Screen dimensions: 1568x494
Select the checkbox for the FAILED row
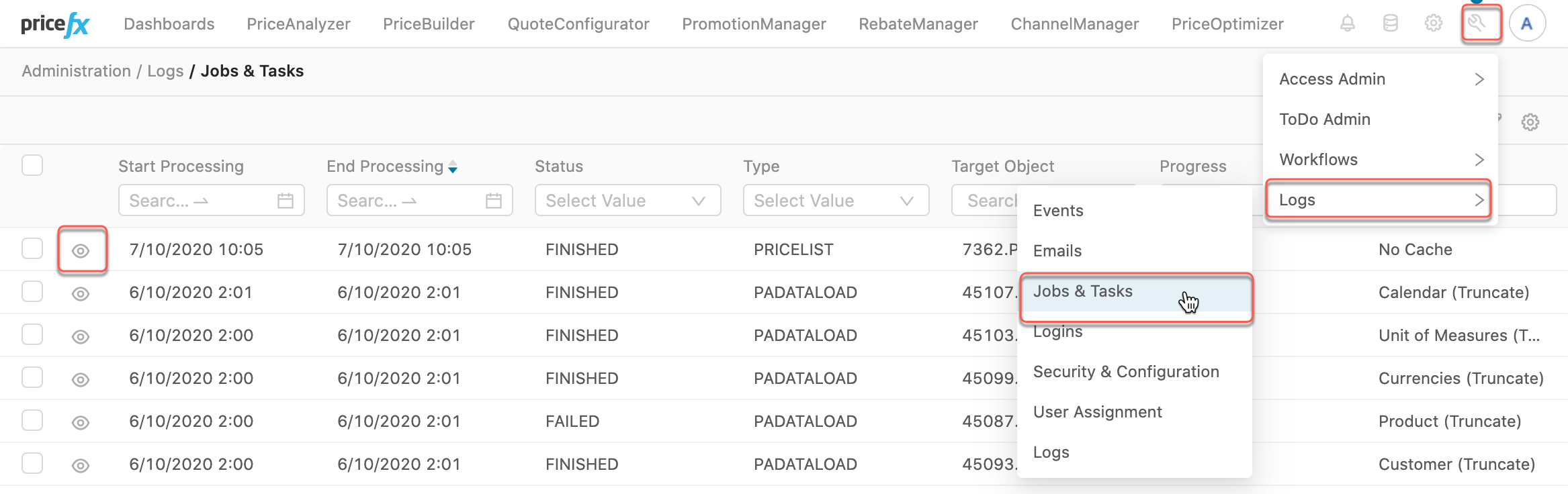pos(32,420)
